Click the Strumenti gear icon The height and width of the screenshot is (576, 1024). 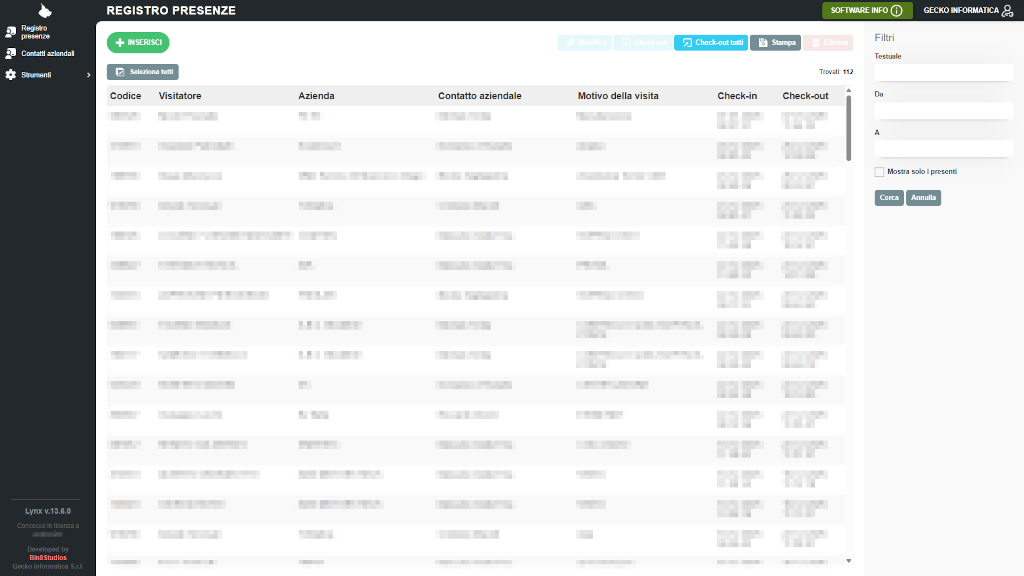coord(11,75)
